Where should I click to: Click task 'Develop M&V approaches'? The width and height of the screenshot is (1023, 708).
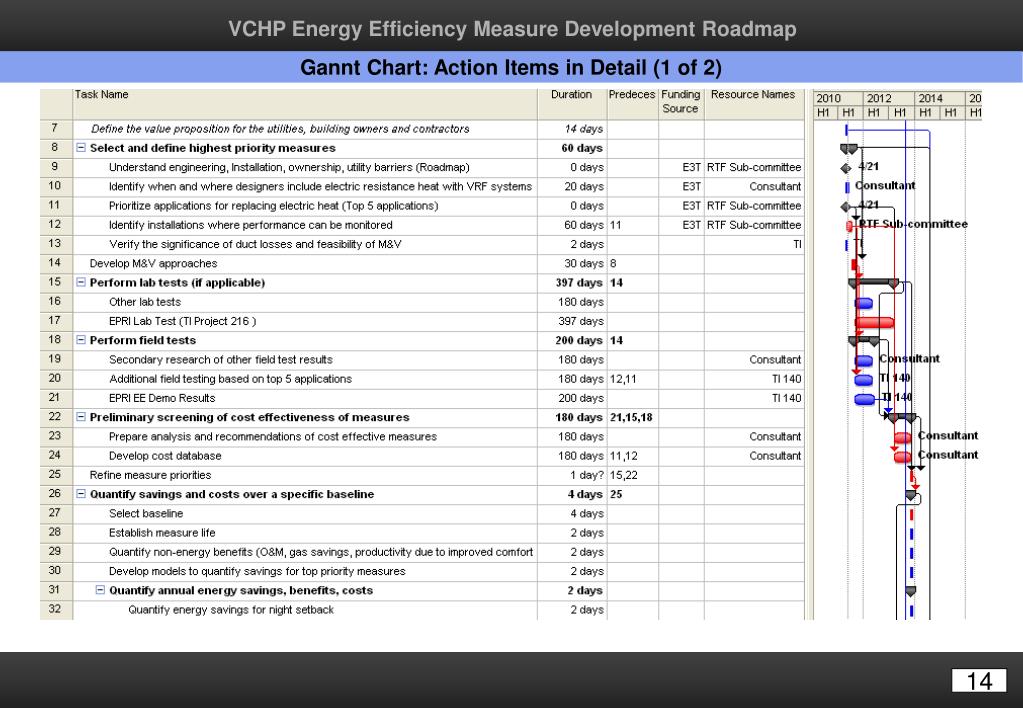pyautogui.click(x=153, y=264)
